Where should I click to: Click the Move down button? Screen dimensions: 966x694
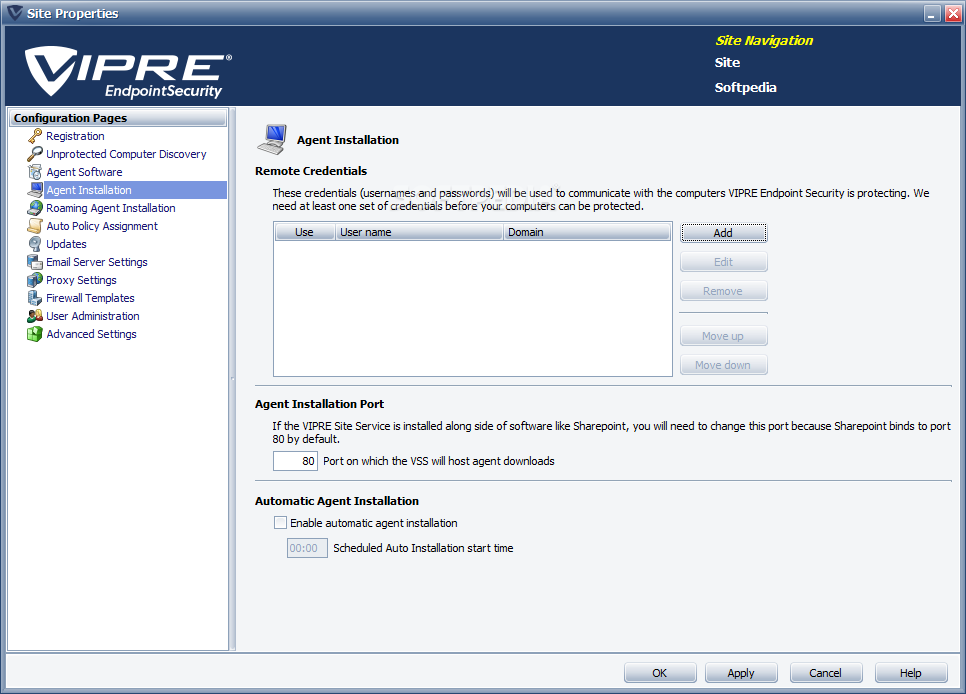click(723, 364)
